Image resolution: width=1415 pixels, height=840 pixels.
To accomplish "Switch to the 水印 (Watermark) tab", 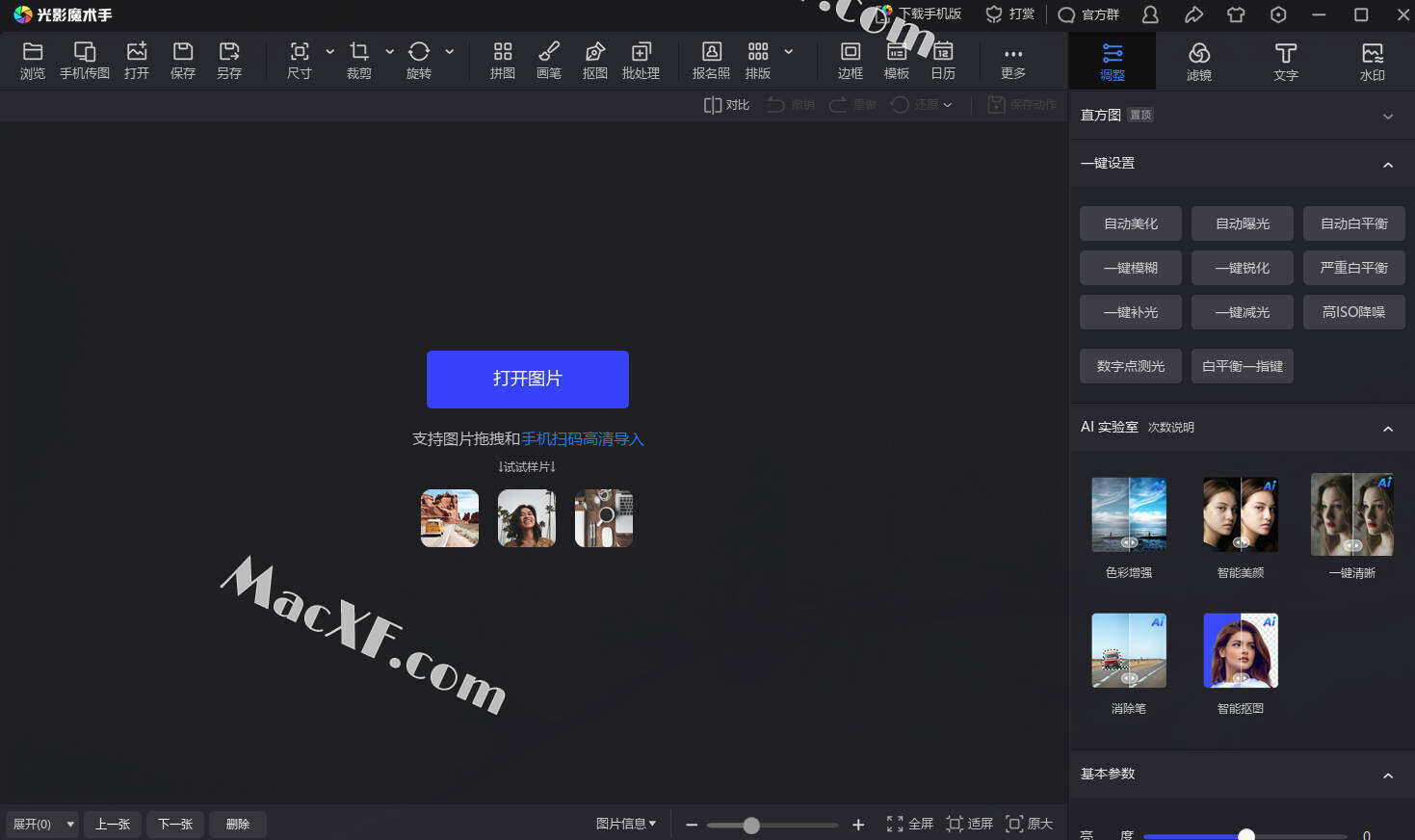I will click(1372, 61).
